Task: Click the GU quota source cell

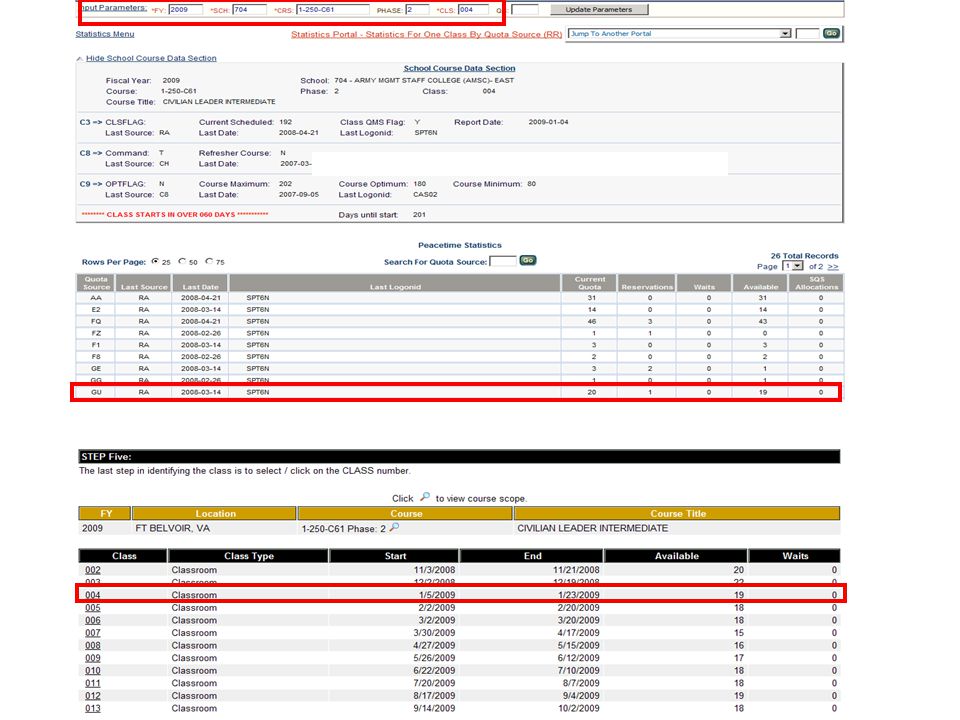Action: click(96, 392)
